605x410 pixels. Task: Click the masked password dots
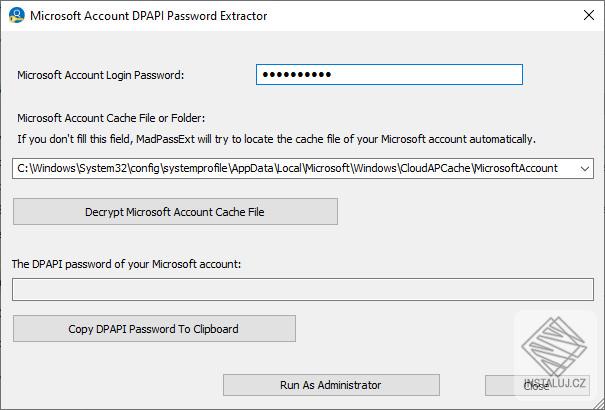[296, 75]
